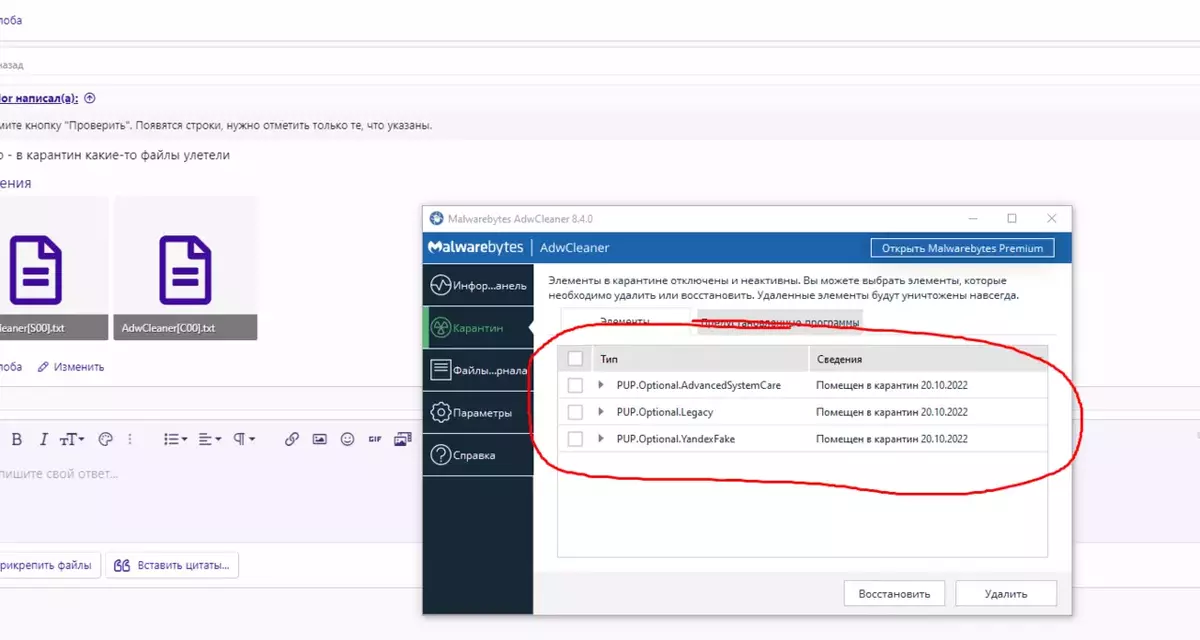The image size is (1200, 640).
Task: Insert an image via the picture icon
Action: point(320,439)
